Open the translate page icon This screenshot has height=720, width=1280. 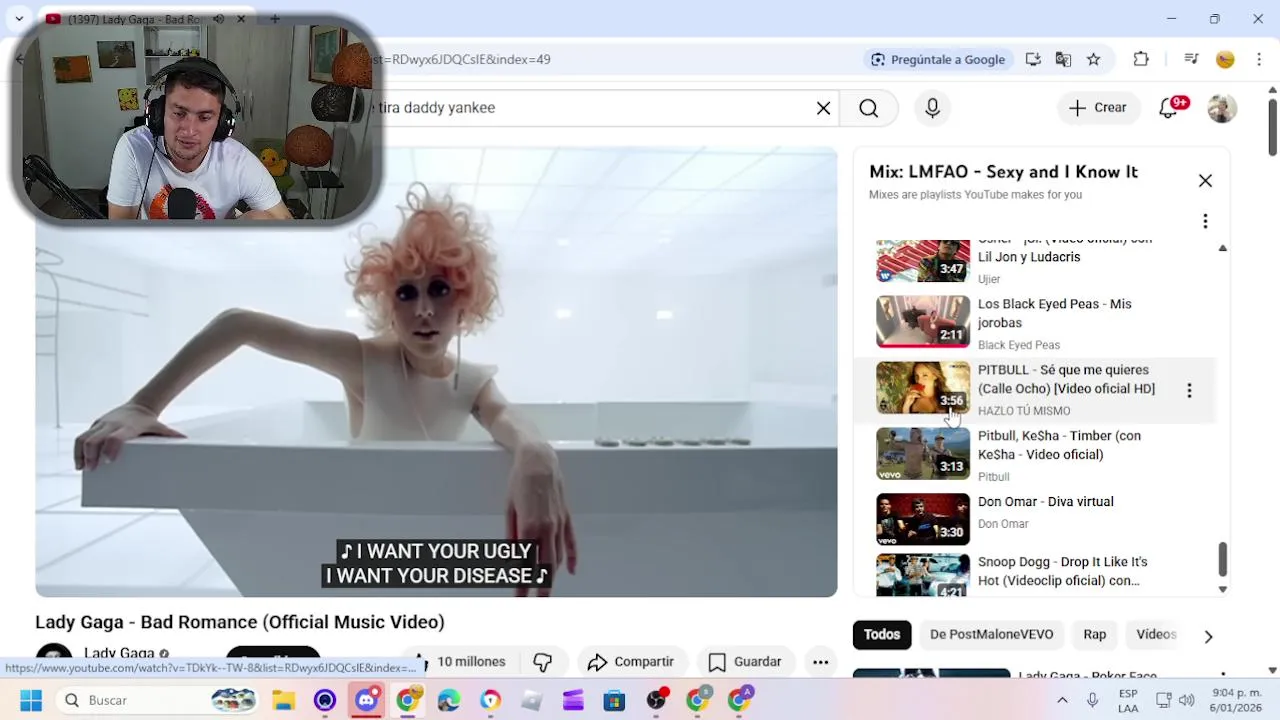point(1063,59)
